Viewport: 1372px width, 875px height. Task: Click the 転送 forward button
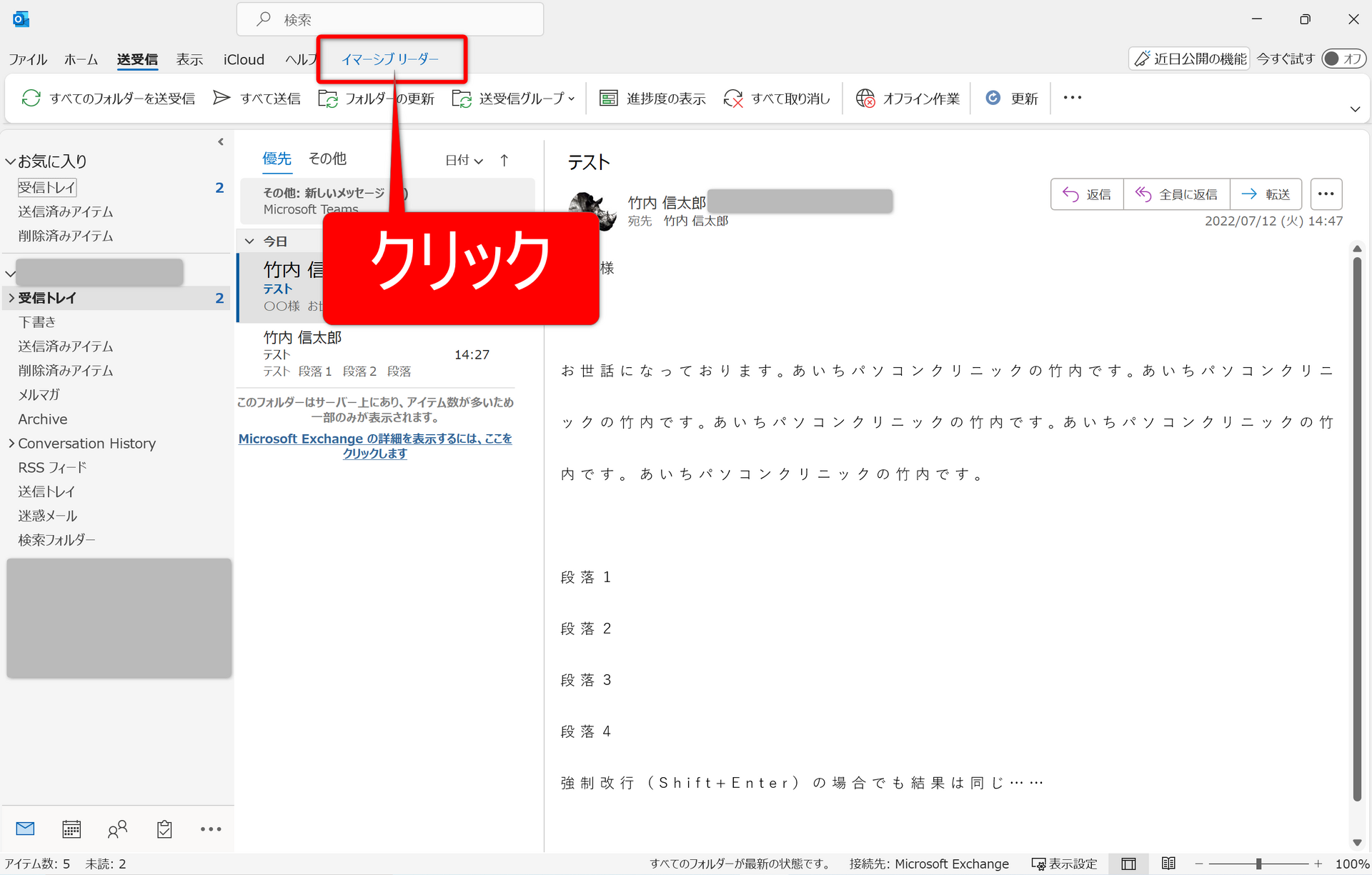pyautogui.click(x=1266, y=194)
